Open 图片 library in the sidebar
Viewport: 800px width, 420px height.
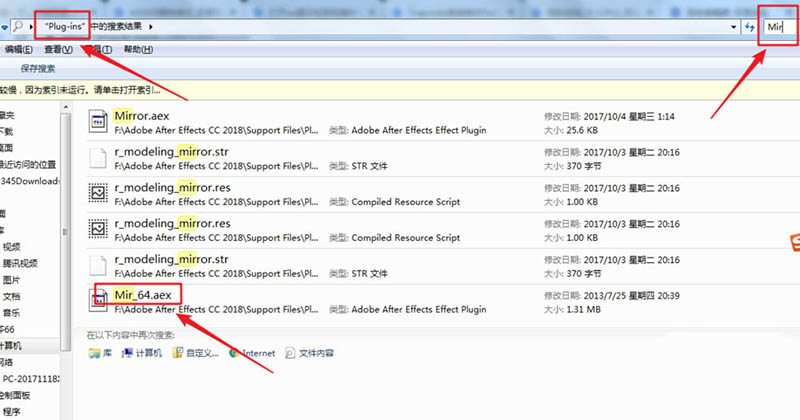coord(12,280)
